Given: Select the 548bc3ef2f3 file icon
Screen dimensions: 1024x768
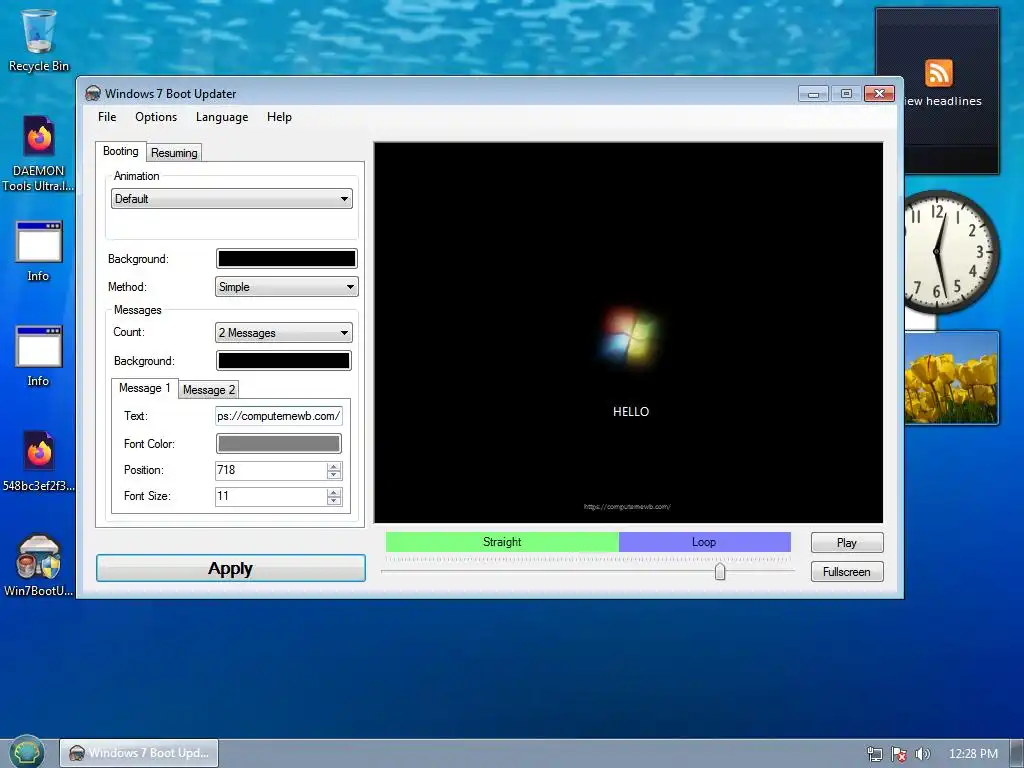Looking at the screenshot, I should click(39, 460).
